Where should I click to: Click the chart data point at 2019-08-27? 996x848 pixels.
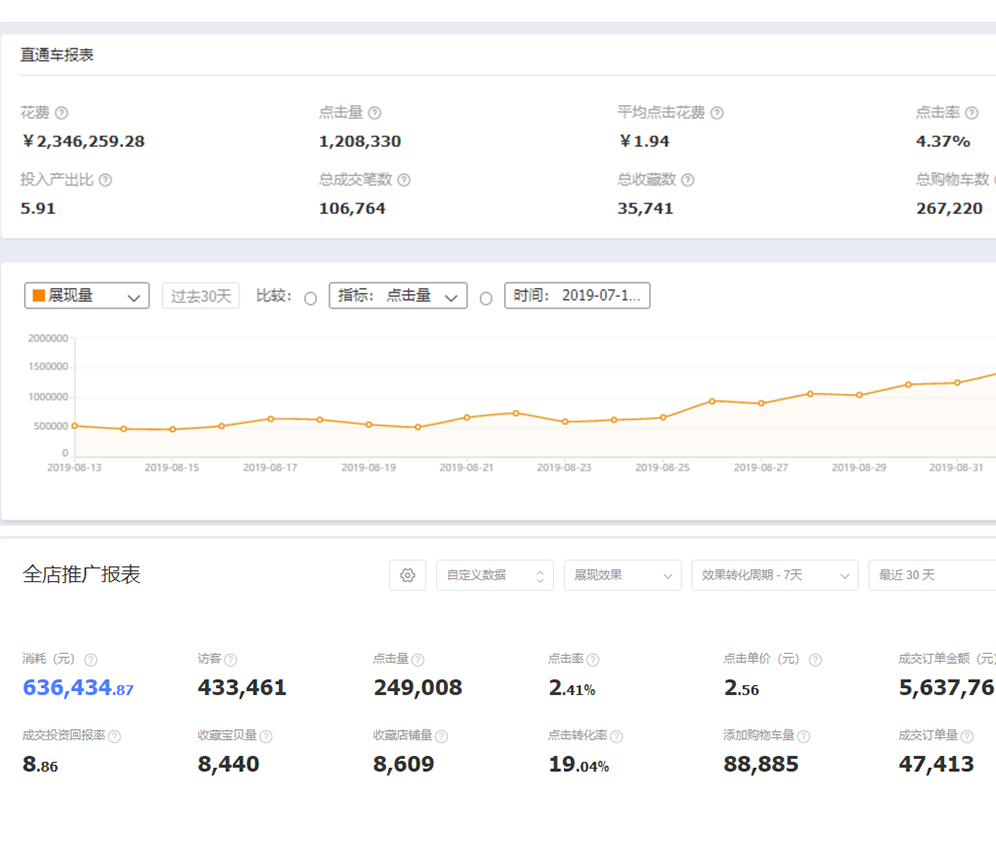tap(761, 403)
